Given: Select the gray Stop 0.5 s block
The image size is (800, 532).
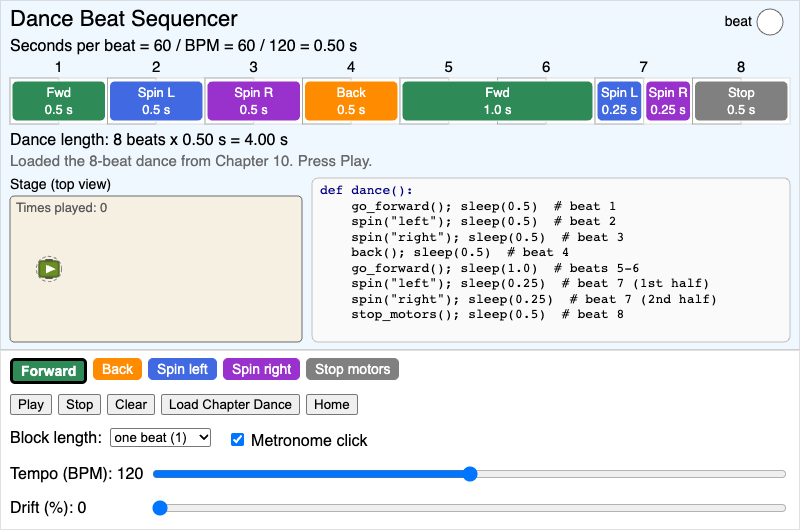Looking at the screenshot, I should (x=741, y=101).
